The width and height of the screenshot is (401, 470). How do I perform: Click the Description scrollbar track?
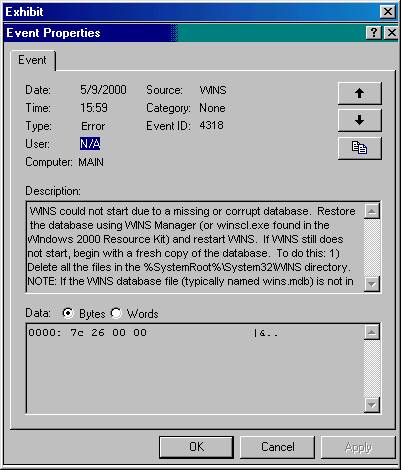click(372, 248)
